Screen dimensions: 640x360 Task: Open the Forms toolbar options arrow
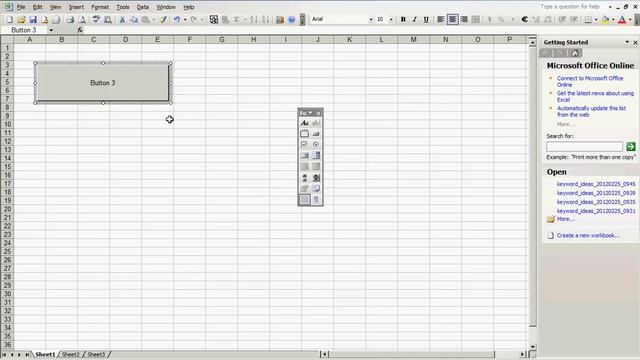[x=311, y=113]
